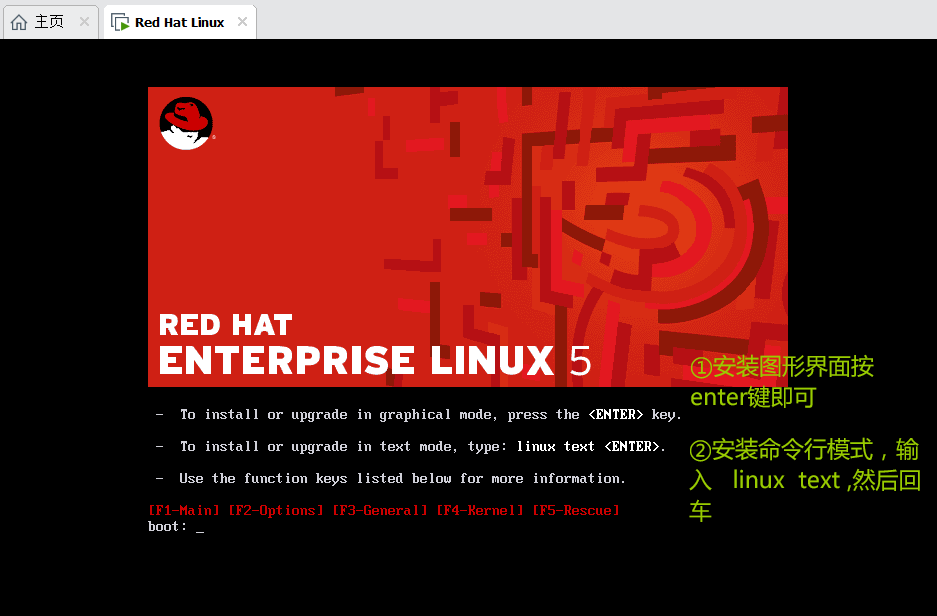Close the Red Hat Linux tab
The image size is (937, 616).
242,22
